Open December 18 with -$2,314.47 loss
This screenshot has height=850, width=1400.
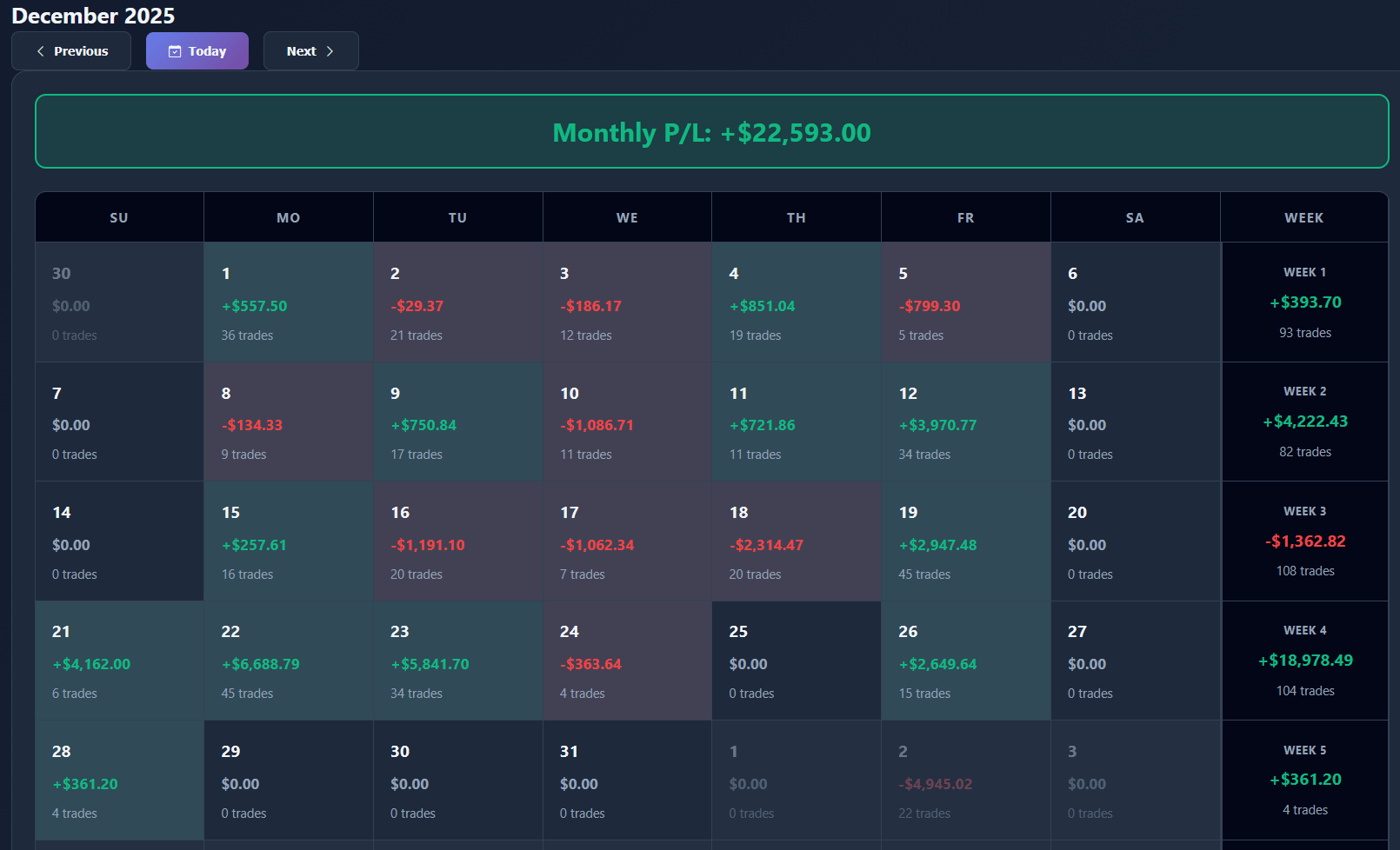796,541
